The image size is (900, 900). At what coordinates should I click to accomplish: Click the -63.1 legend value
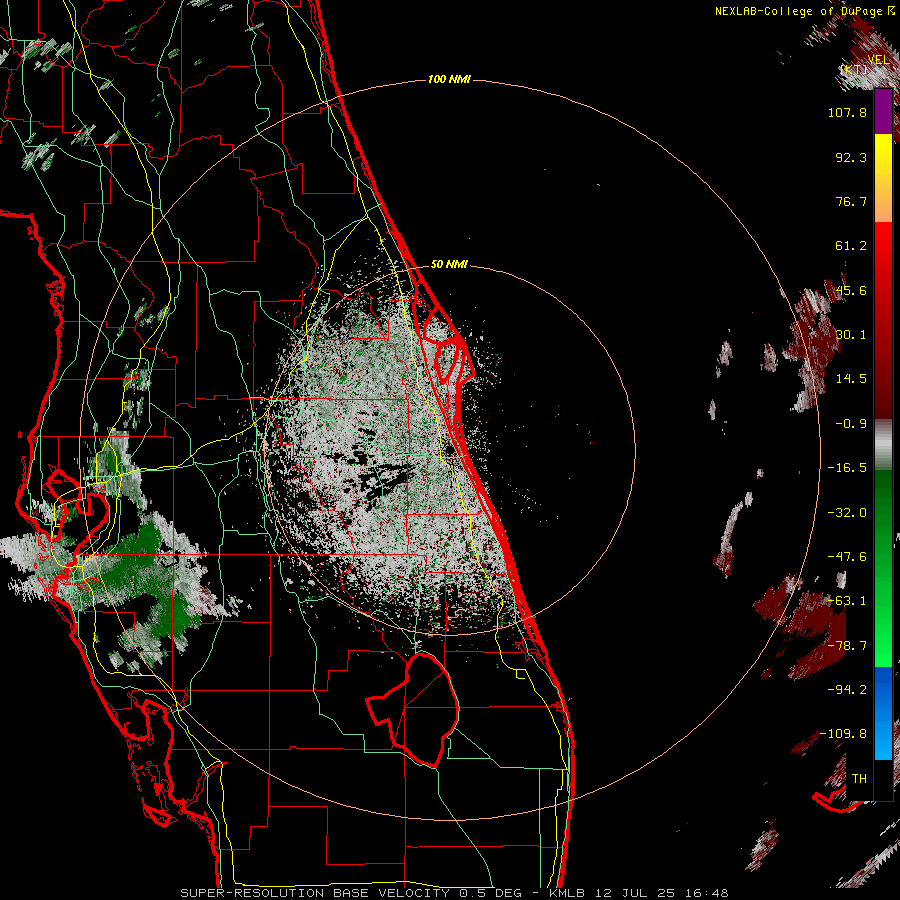point(847,601)
